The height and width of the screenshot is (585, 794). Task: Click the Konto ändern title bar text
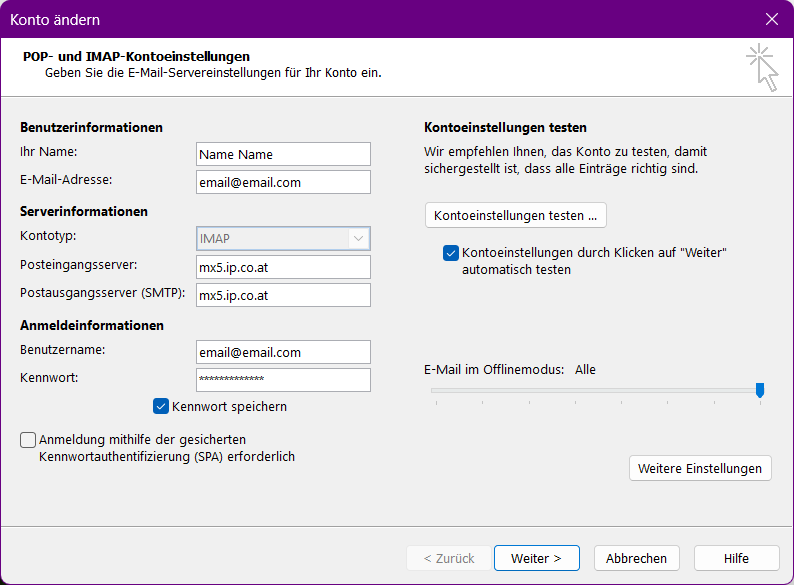55,19
